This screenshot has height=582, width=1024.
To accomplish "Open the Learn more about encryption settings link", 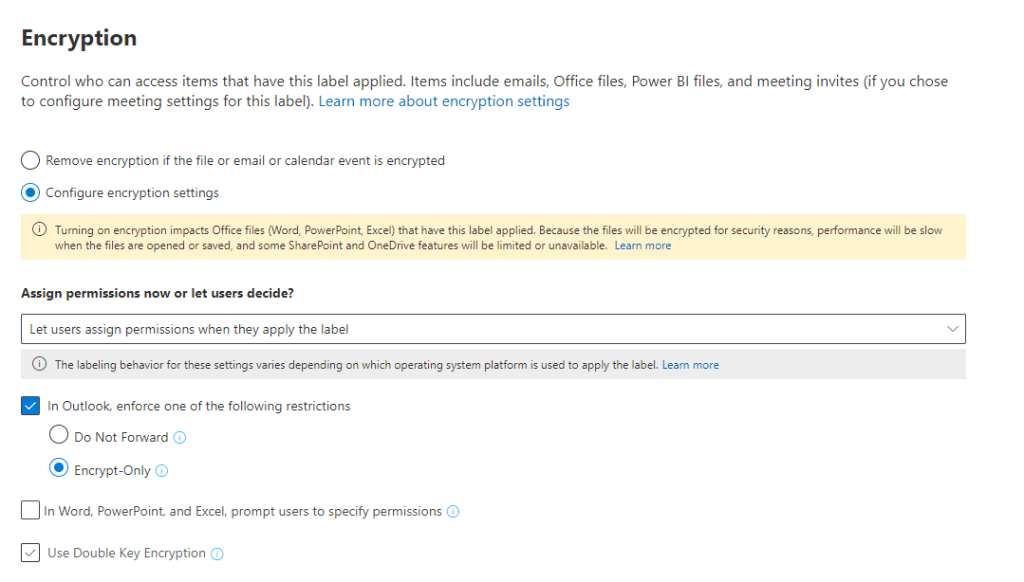I will coord(443,102).
